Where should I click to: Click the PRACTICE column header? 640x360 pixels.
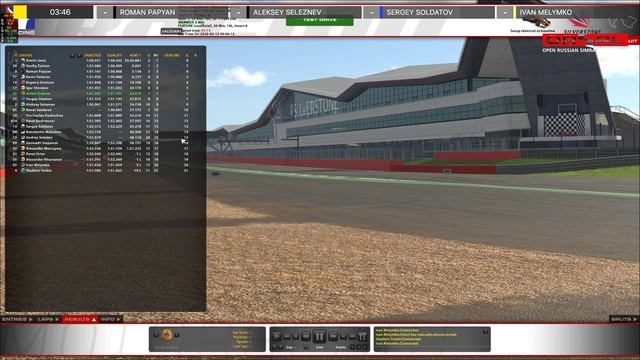93,55
